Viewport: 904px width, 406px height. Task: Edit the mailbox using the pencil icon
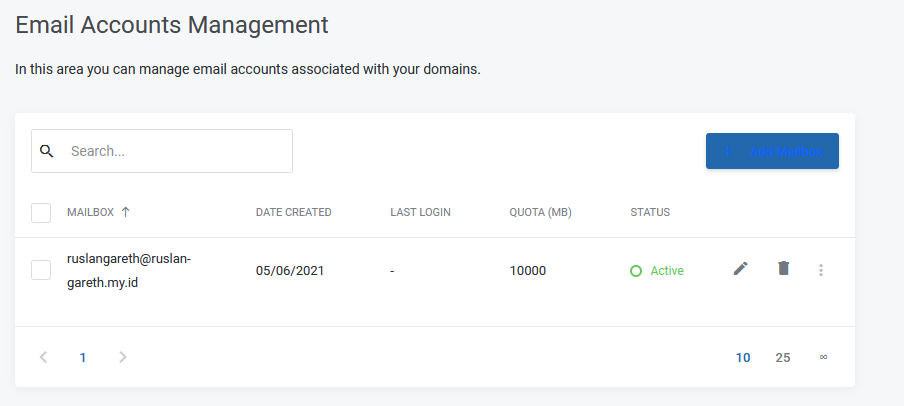[740, 269]
